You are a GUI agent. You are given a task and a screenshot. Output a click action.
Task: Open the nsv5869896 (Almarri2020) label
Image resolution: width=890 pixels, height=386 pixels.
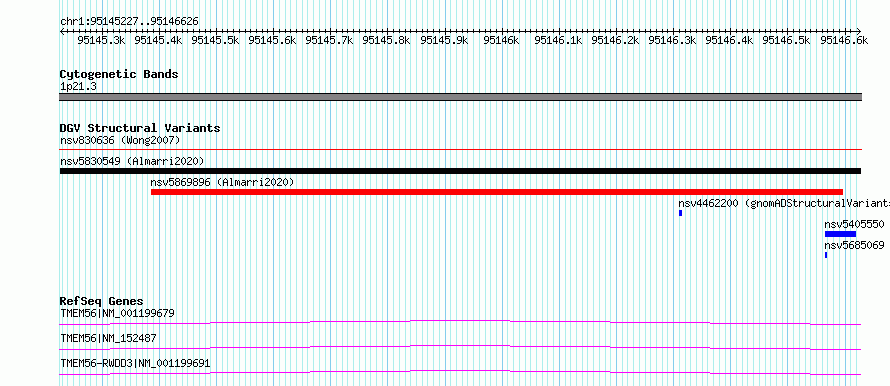tap(222, 182)
